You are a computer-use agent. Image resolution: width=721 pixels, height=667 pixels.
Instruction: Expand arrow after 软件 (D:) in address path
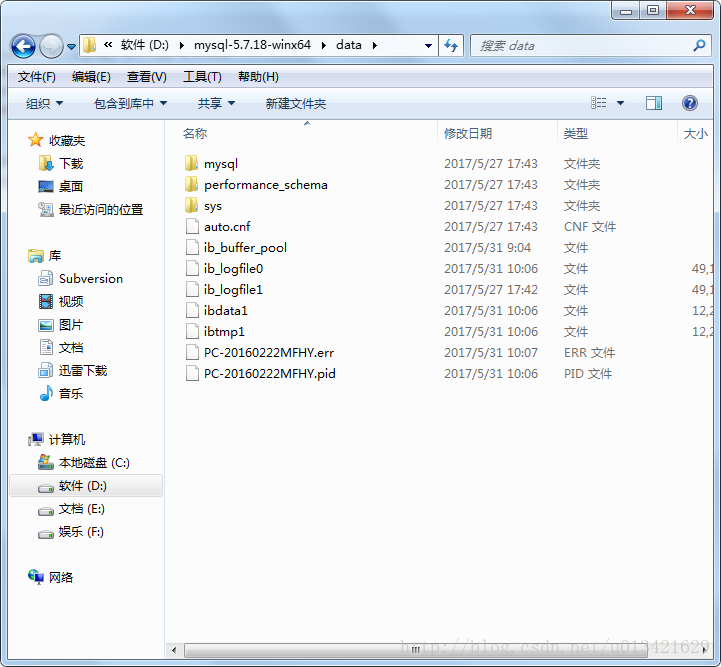182,46
